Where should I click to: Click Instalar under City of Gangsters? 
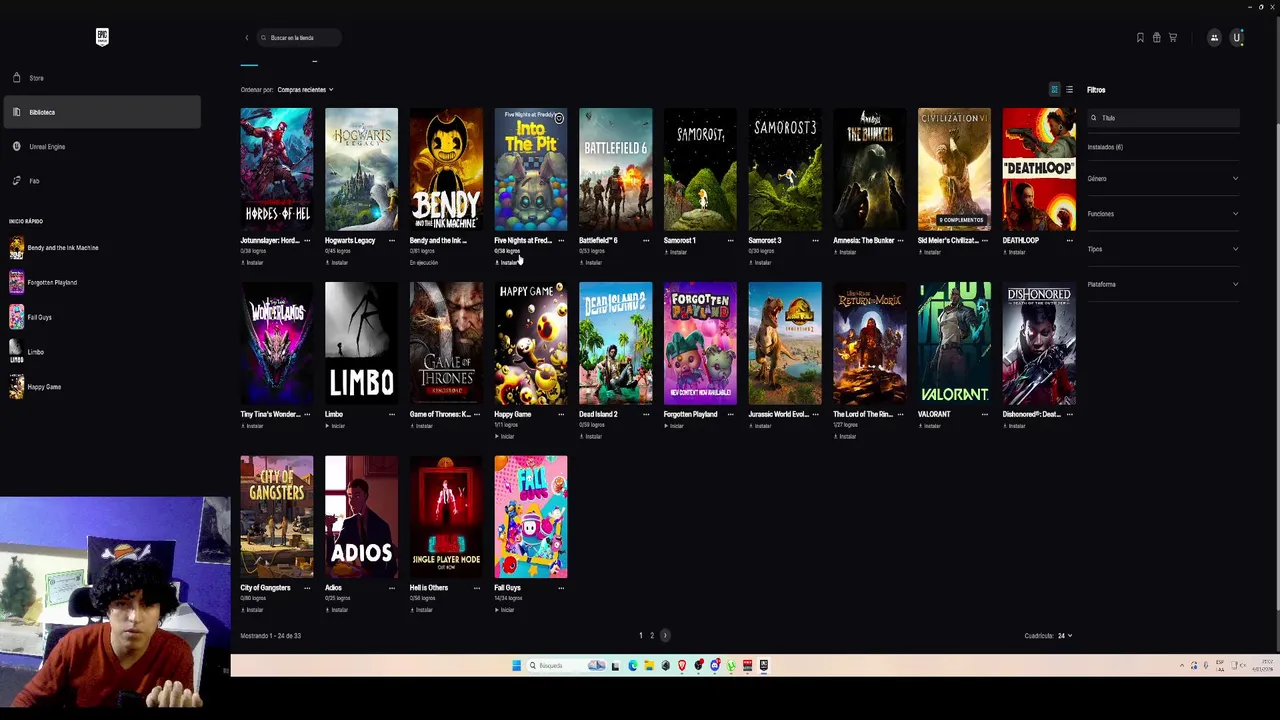click(254, 610)
